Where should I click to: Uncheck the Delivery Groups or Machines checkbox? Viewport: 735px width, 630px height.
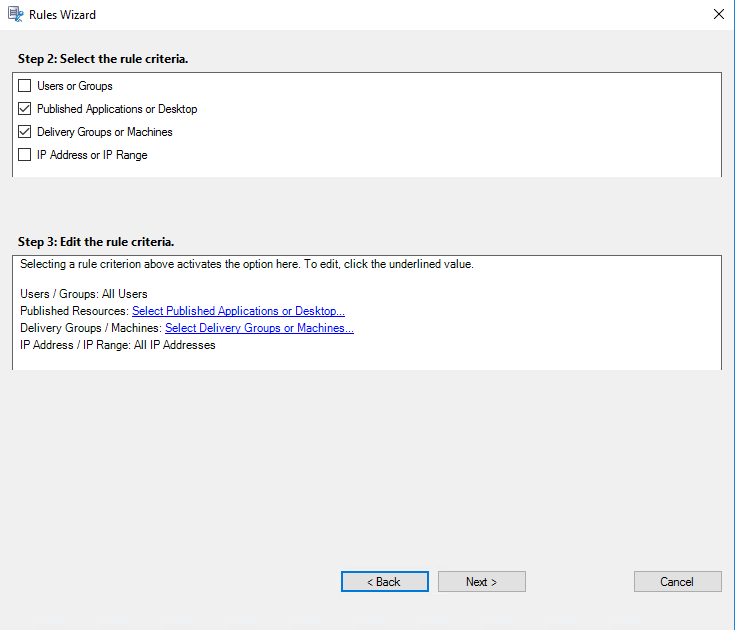coord(25,132)
